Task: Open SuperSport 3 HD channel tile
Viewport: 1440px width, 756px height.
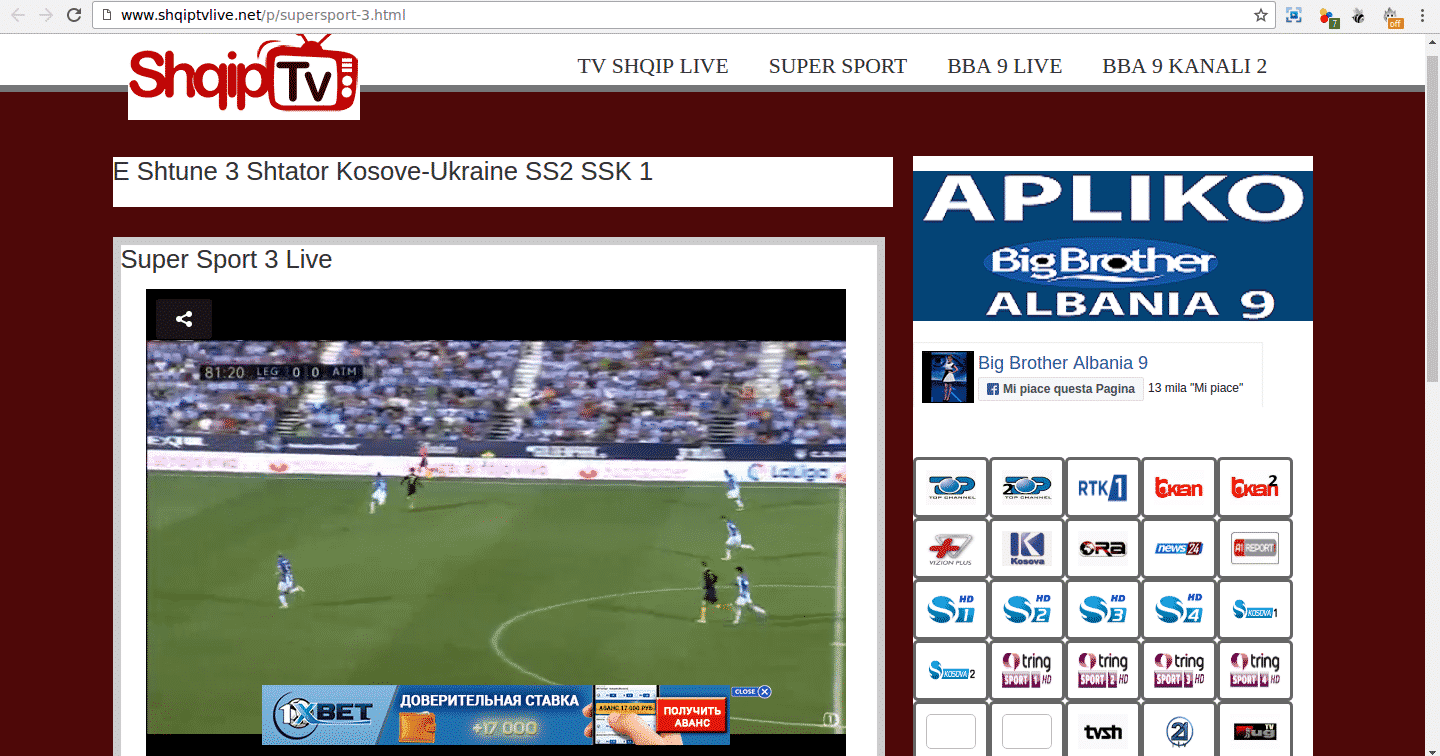Action: coord(1103,610)
